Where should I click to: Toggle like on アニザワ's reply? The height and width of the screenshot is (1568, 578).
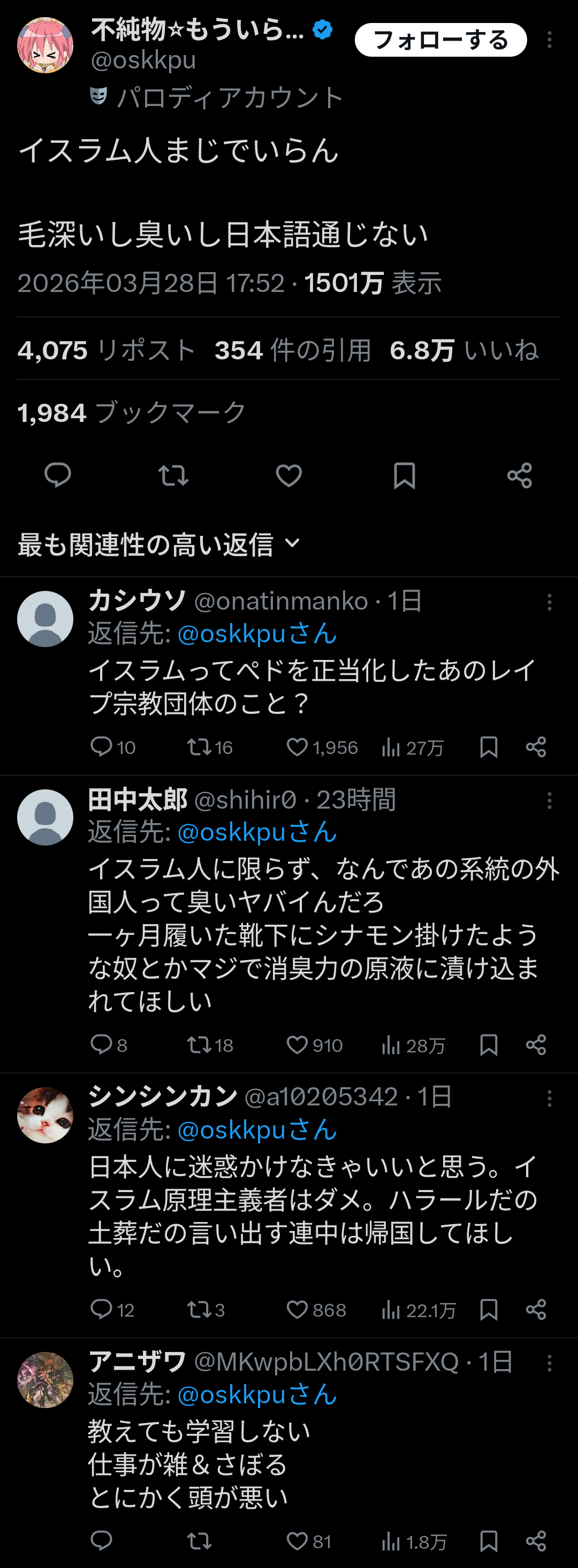(298, 1542)
